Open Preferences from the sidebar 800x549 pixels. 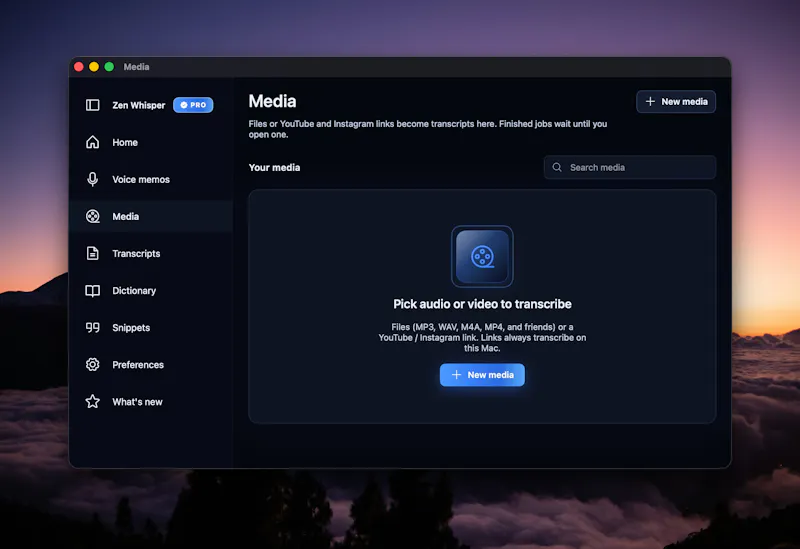coord(138,365)
